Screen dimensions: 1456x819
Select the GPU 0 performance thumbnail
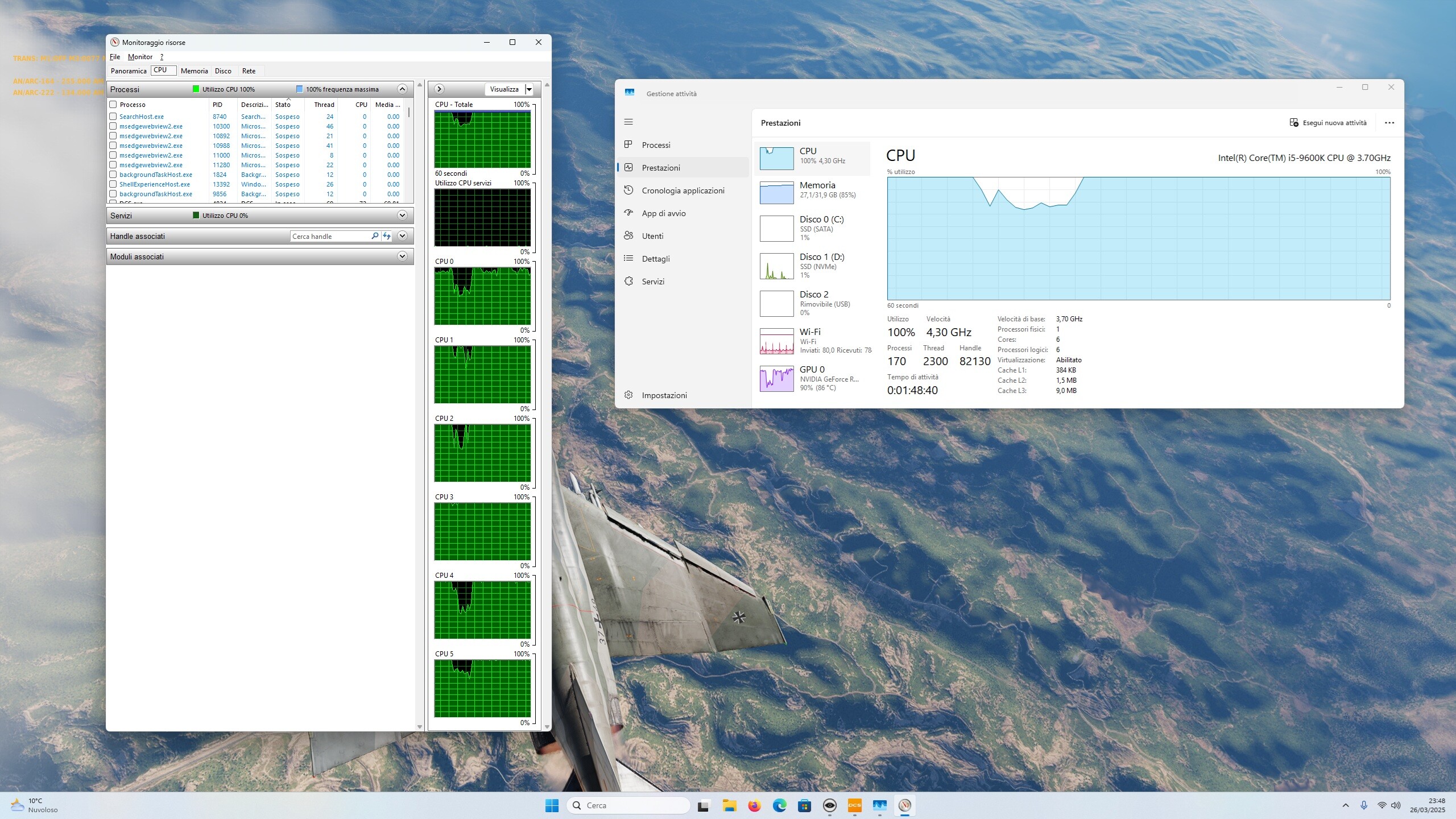[814, 379]
